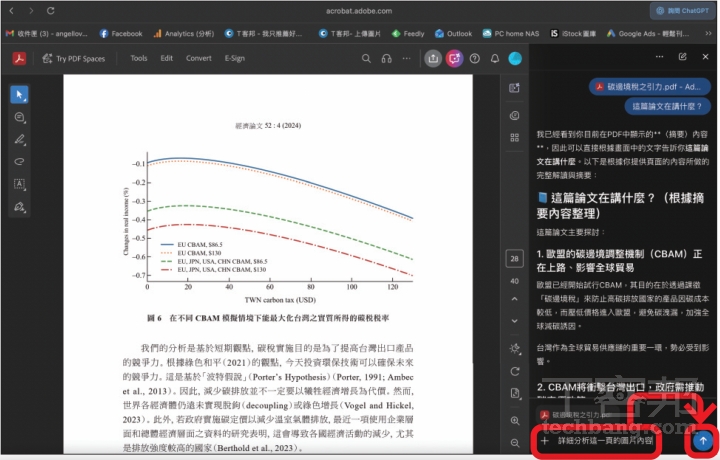Image resolution: width=720 pixels, height=460 pixels.
Task: Open the help question mark icon
Action: (475, 58)
